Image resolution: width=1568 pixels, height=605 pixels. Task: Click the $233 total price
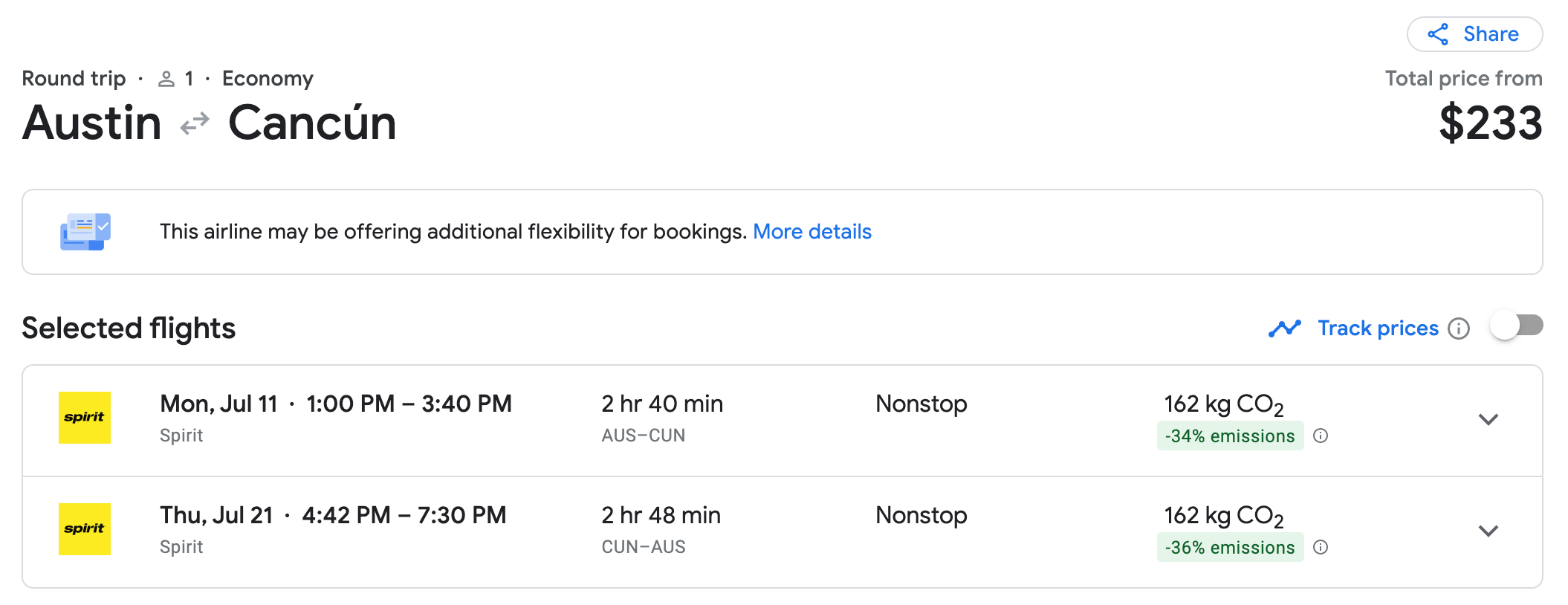(1490, 123)
